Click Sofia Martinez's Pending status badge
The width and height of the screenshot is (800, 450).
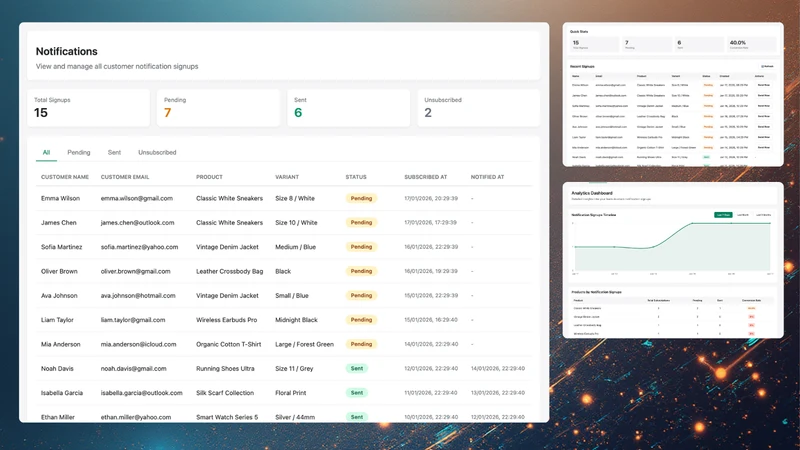[361, 247]
